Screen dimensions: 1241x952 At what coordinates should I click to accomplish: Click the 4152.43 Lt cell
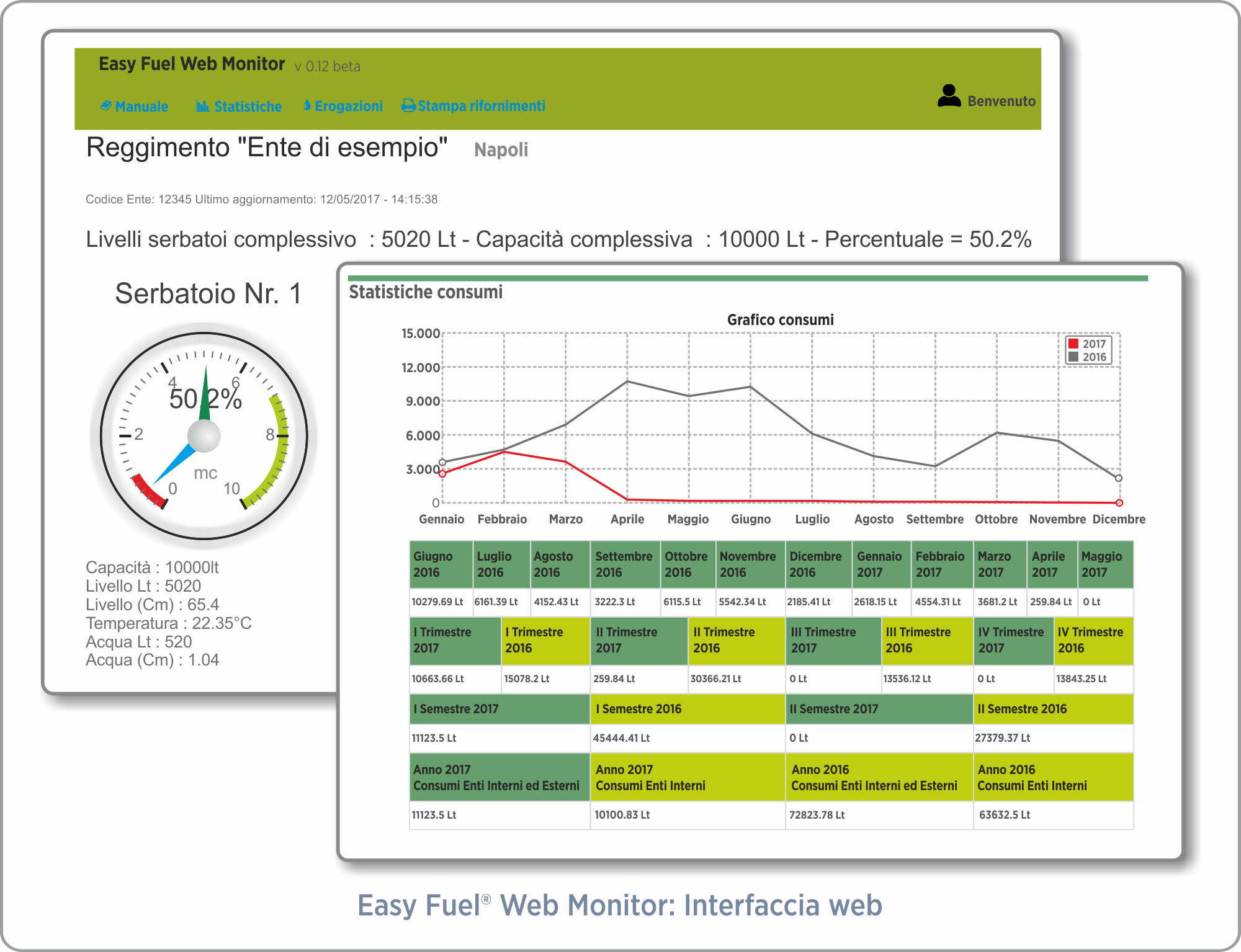(x=560, y=602)
